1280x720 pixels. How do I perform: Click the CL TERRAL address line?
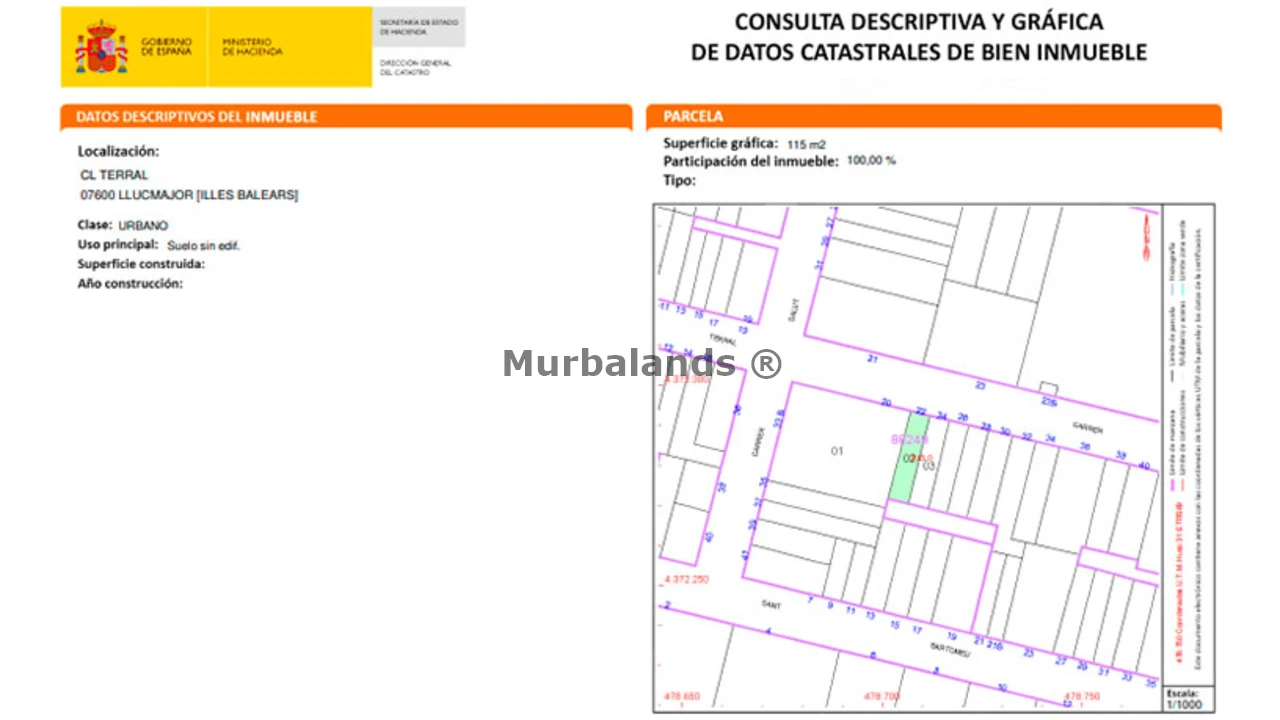(114, 175)
